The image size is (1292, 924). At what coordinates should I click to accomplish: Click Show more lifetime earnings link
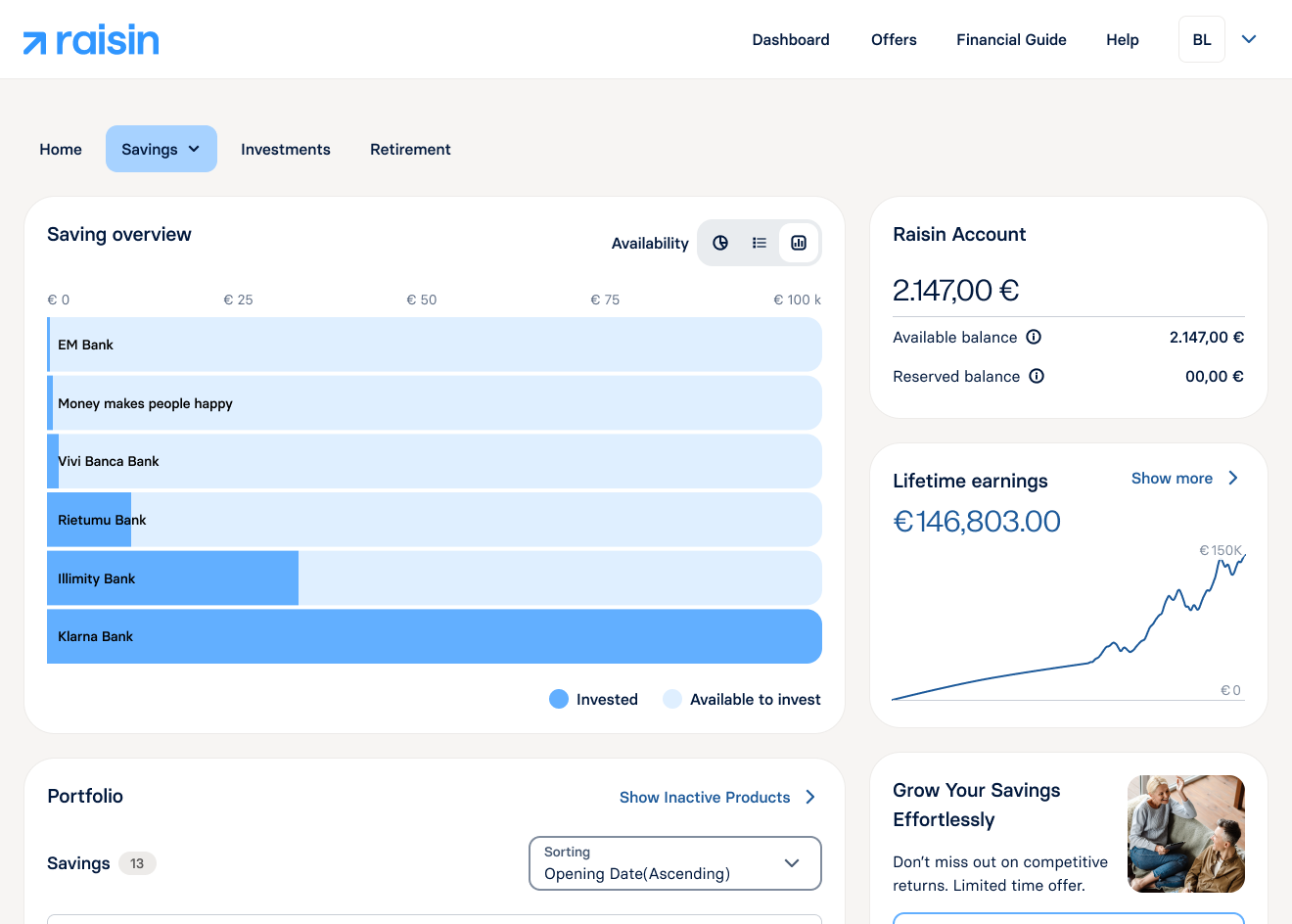click(x=1172, y=478)
